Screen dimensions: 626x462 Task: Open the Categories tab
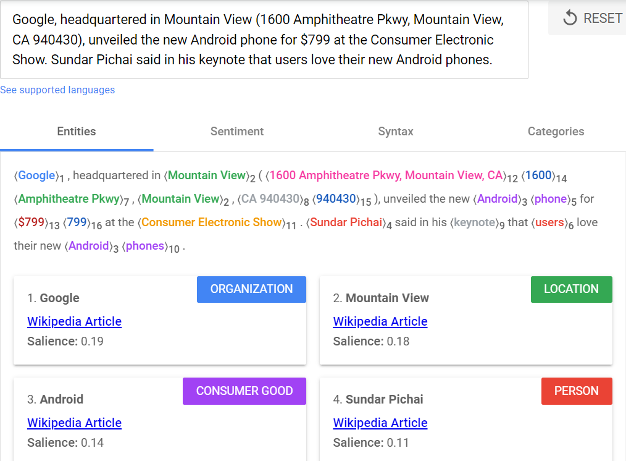pos(556,131)
